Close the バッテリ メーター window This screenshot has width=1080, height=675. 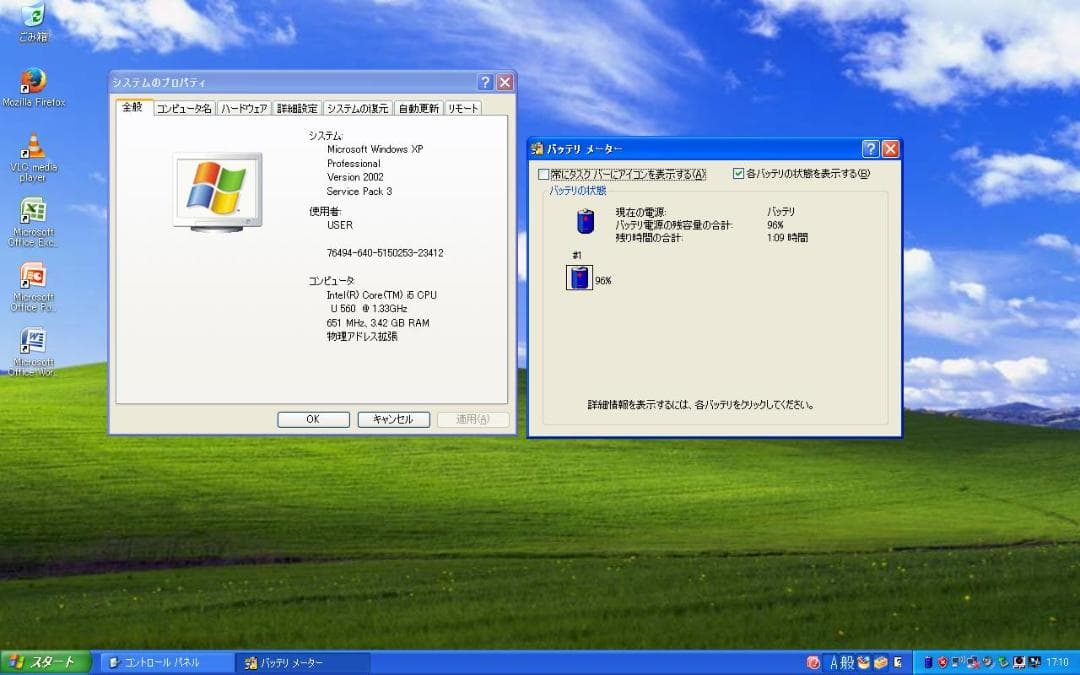[890, 149]
